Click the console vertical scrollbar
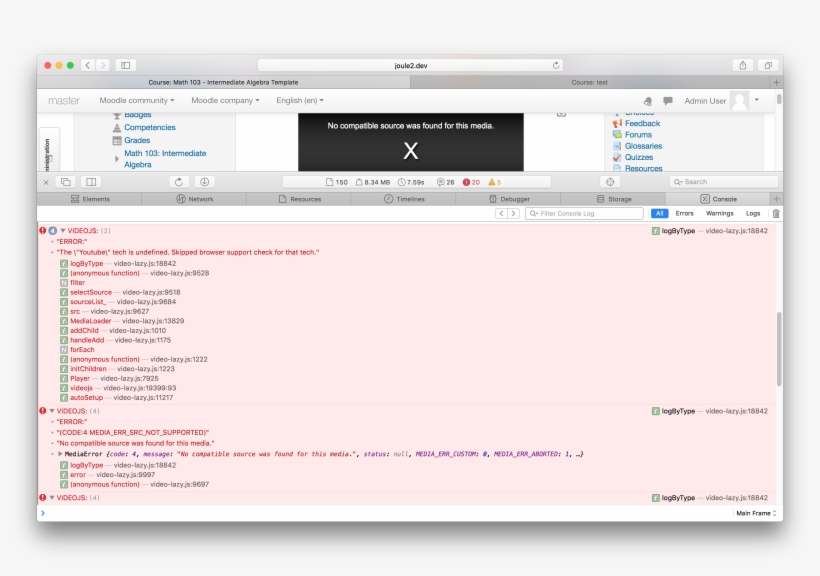 (778, 349)
